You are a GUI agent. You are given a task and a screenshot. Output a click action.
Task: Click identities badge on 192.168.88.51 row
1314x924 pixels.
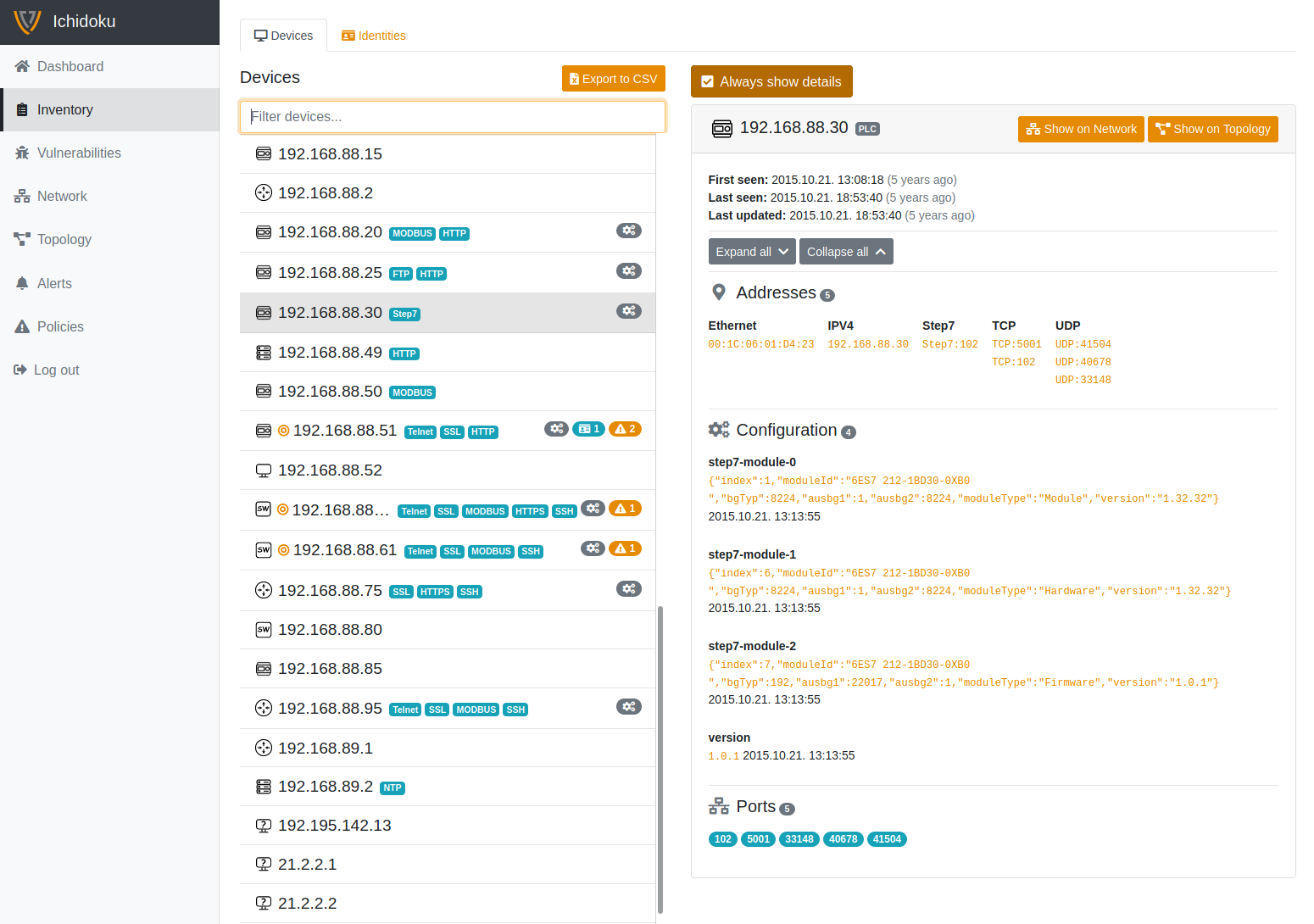pyautogui.click(x=588, y=429)
